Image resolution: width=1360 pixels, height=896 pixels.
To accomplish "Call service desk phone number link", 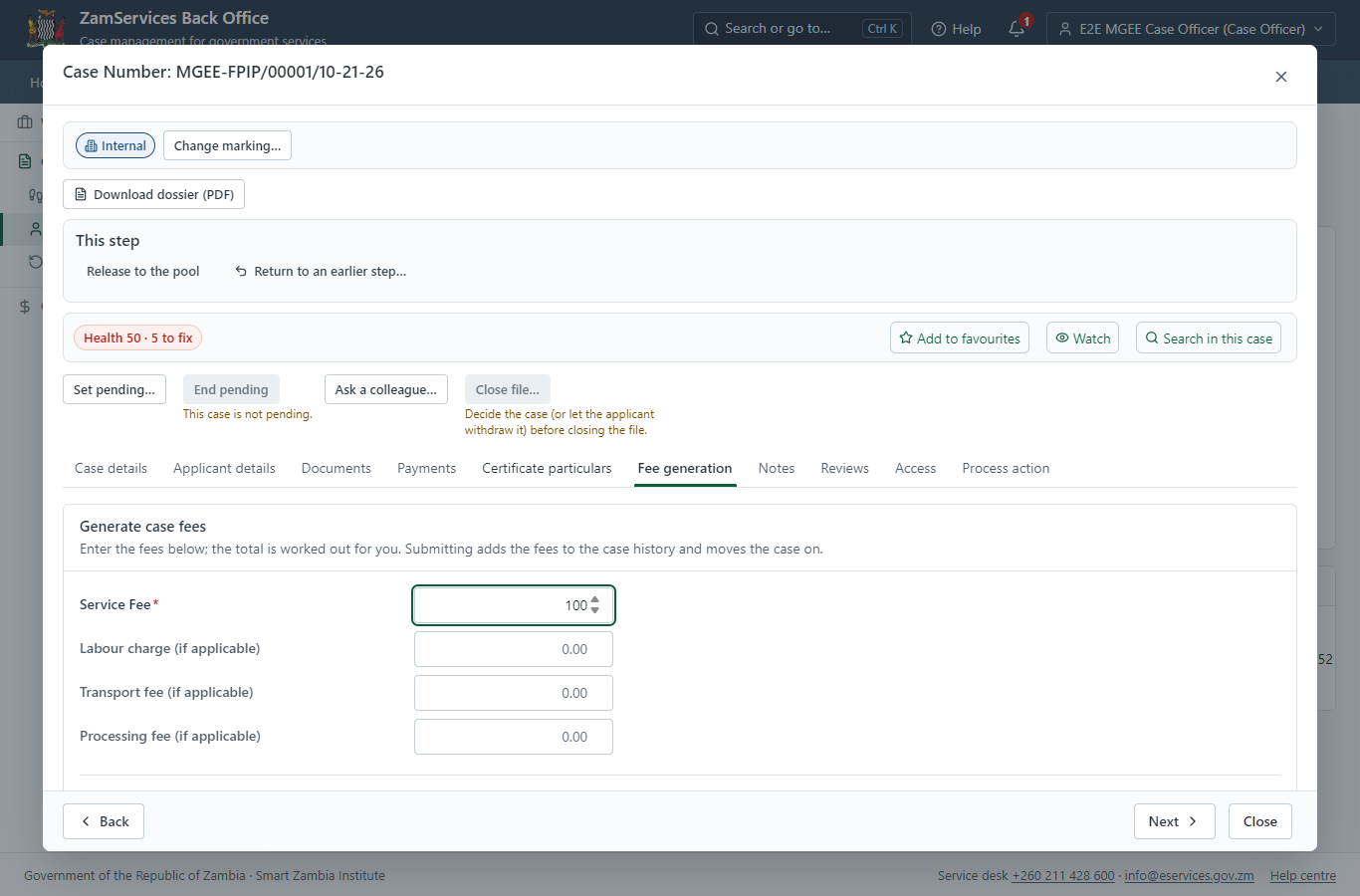I will pyautogui.click(x=1063, y=876).
